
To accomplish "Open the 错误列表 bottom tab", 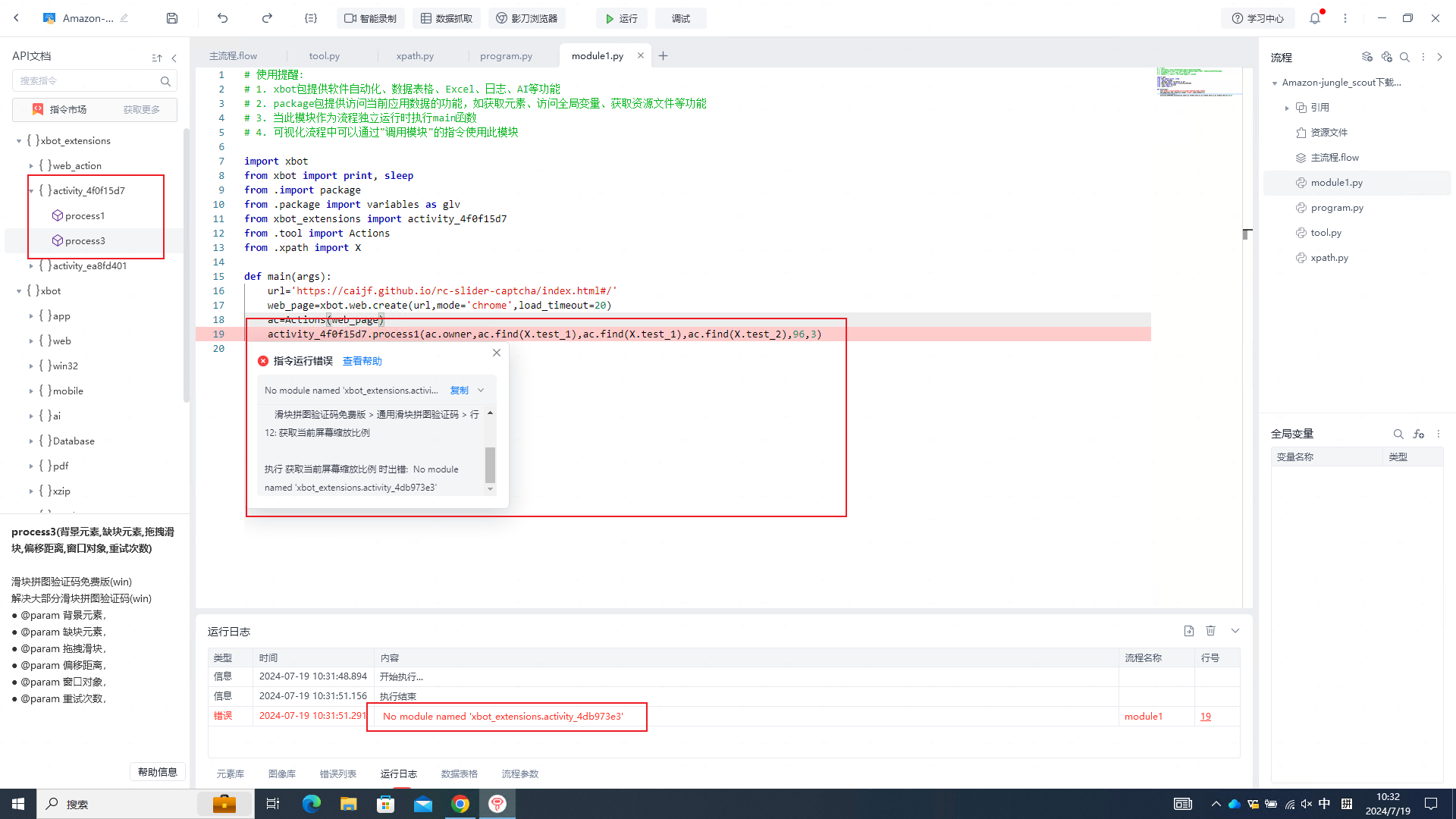I will click(x=337, y=773).
